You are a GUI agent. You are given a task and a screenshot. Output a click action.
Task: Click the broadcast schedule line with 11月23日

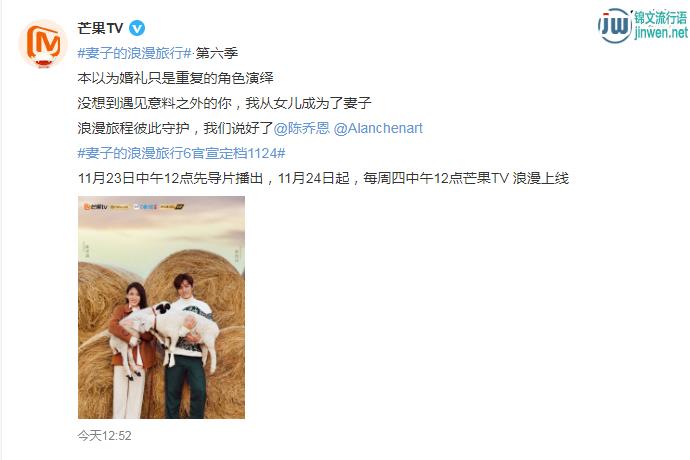[x=323, y=178]
